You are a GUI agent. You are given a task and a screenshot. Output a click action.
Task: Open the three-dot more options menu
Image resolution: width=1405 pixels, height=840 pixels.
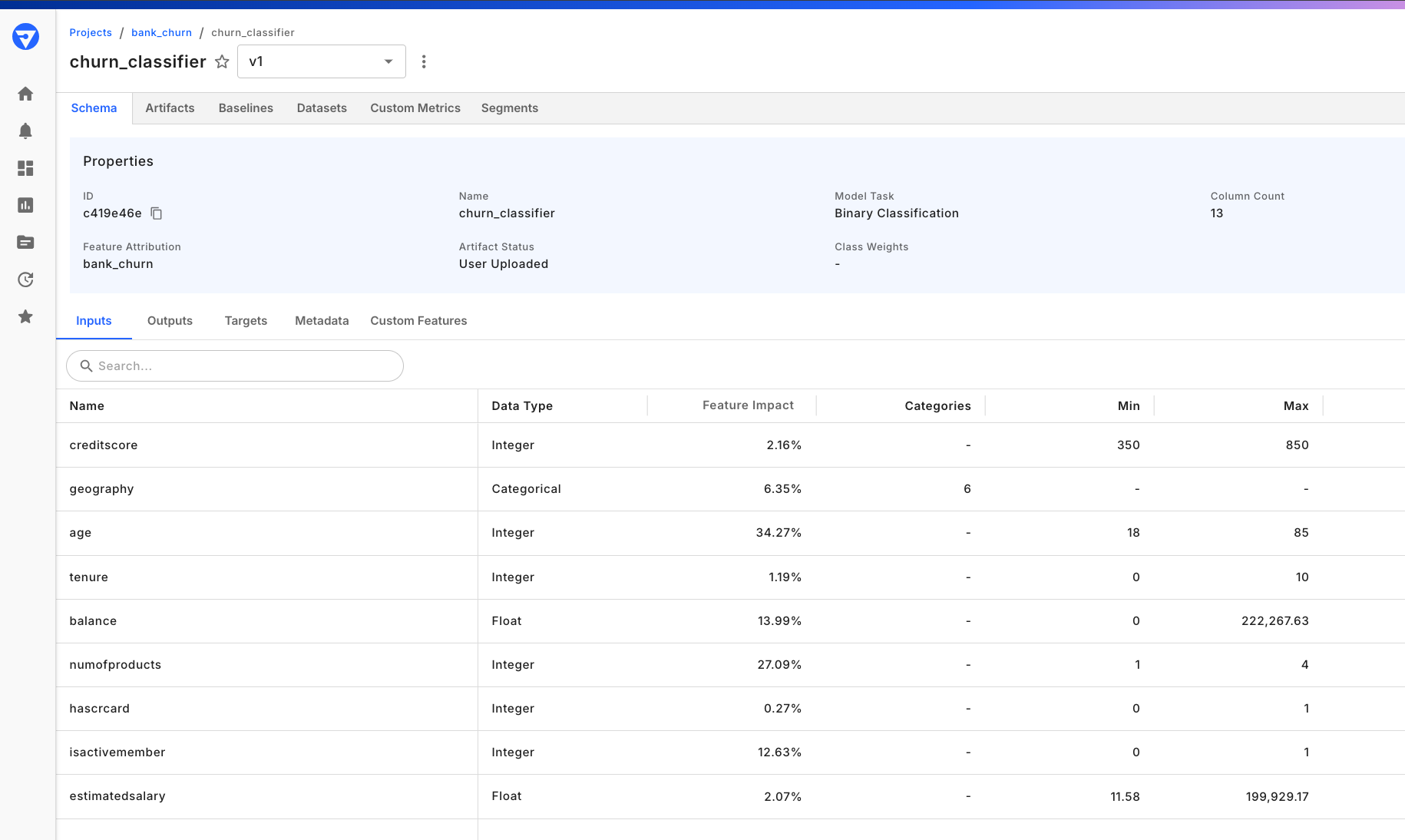[424, 61]
